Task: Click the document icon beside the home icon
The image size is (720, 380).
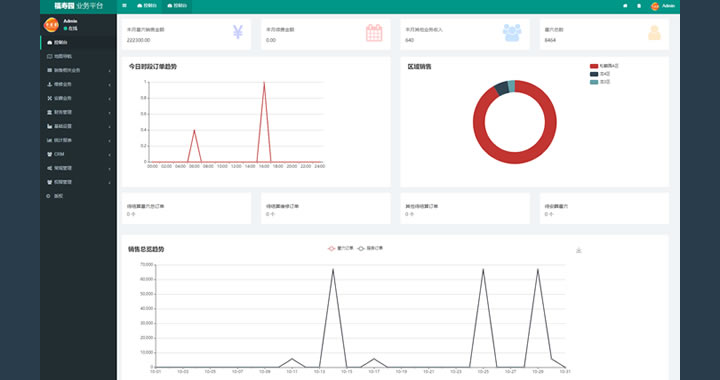Action: point(639,6)
